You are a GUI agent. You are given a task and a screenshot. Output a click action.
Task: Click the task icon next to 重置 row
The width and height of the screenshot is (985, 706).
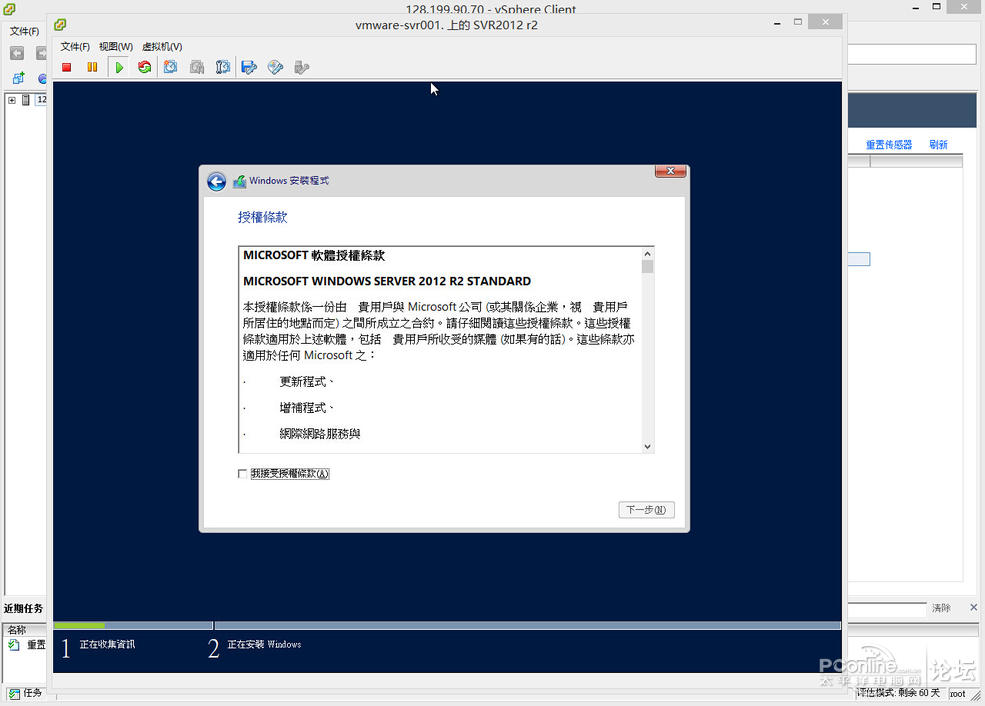click(14, 644)
